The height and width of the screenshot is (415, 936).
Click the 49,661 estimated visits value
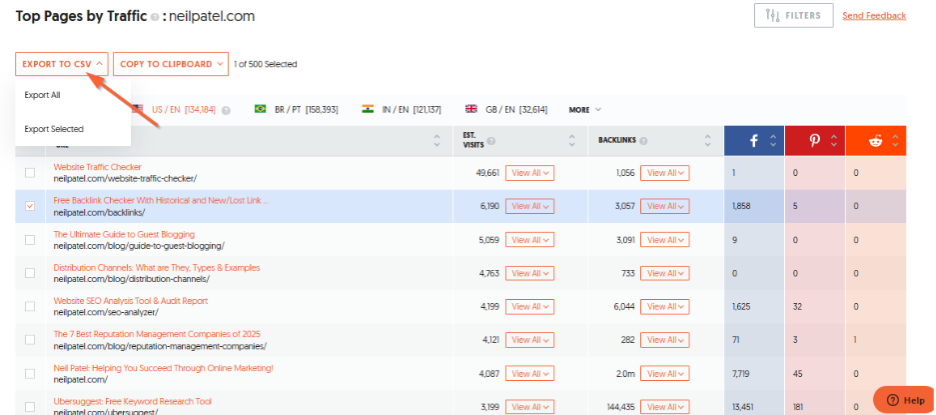(x=488, y=173)
